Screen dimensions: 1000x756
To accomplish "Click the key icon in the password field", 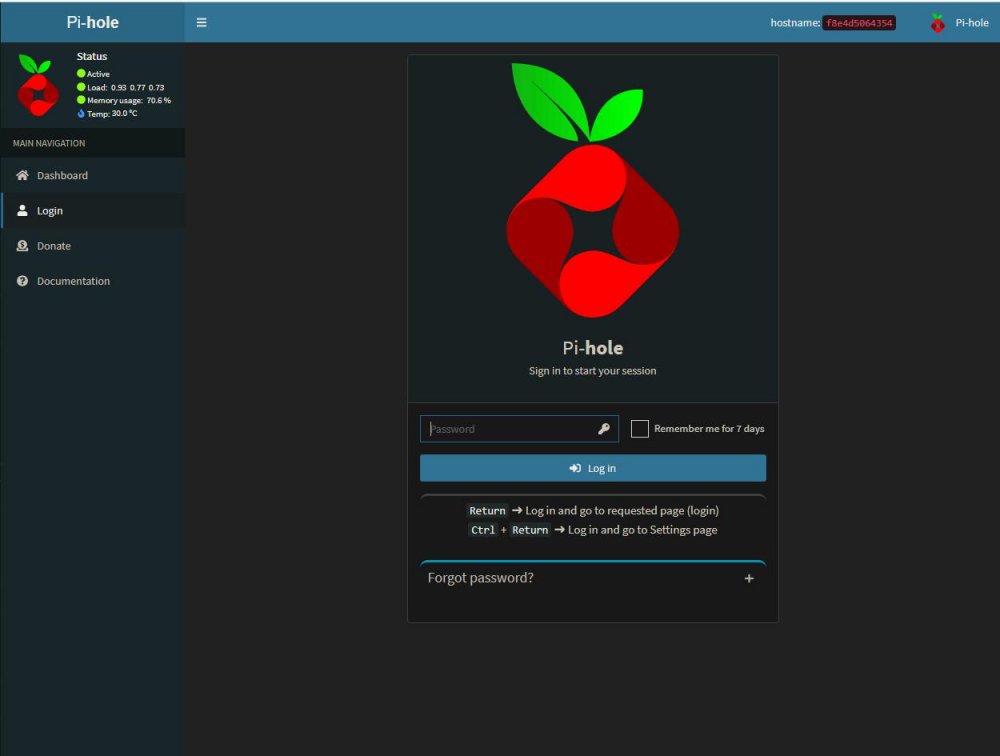I will click(x=603, y=429).
